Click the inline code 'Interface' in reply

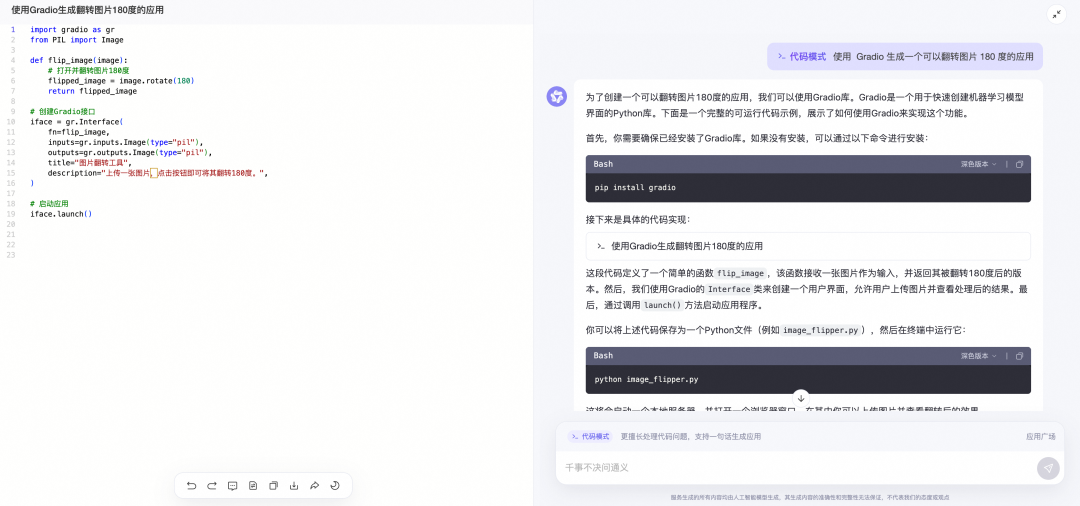[x=729, y=290]
